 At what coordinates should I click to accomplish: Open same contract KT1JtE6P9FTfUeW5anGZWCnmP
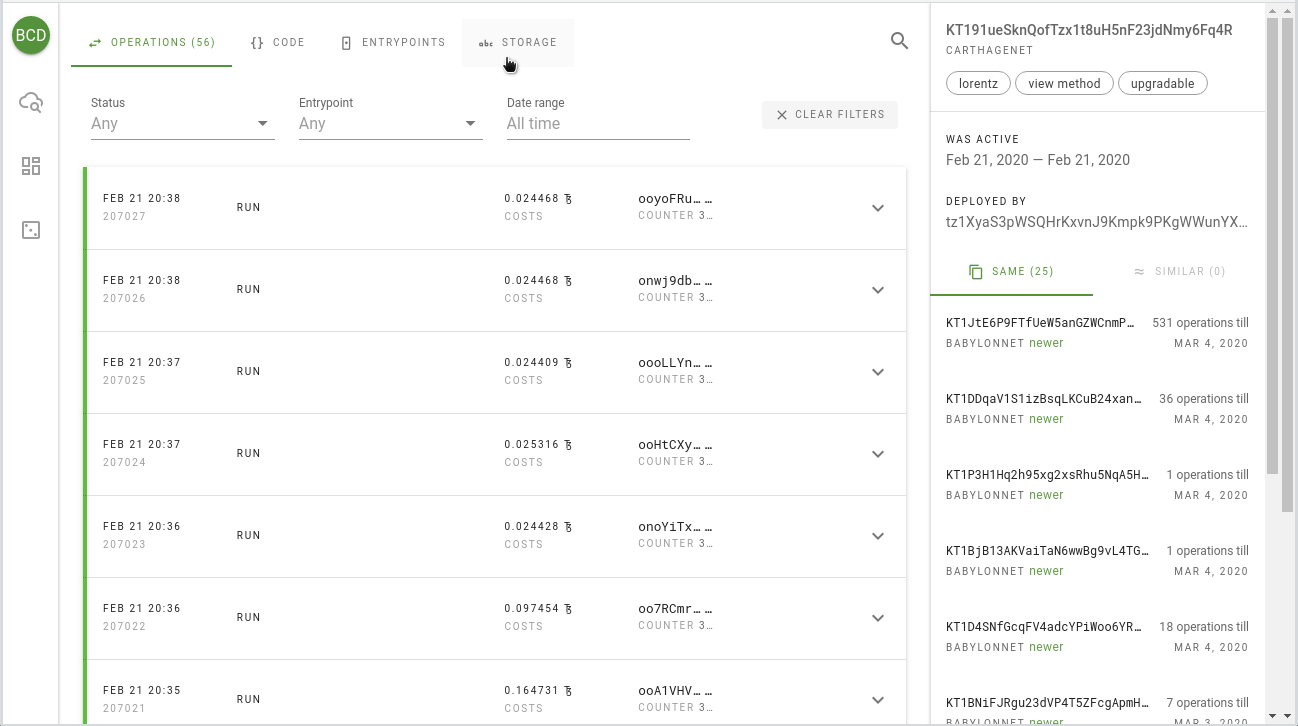1040,323
